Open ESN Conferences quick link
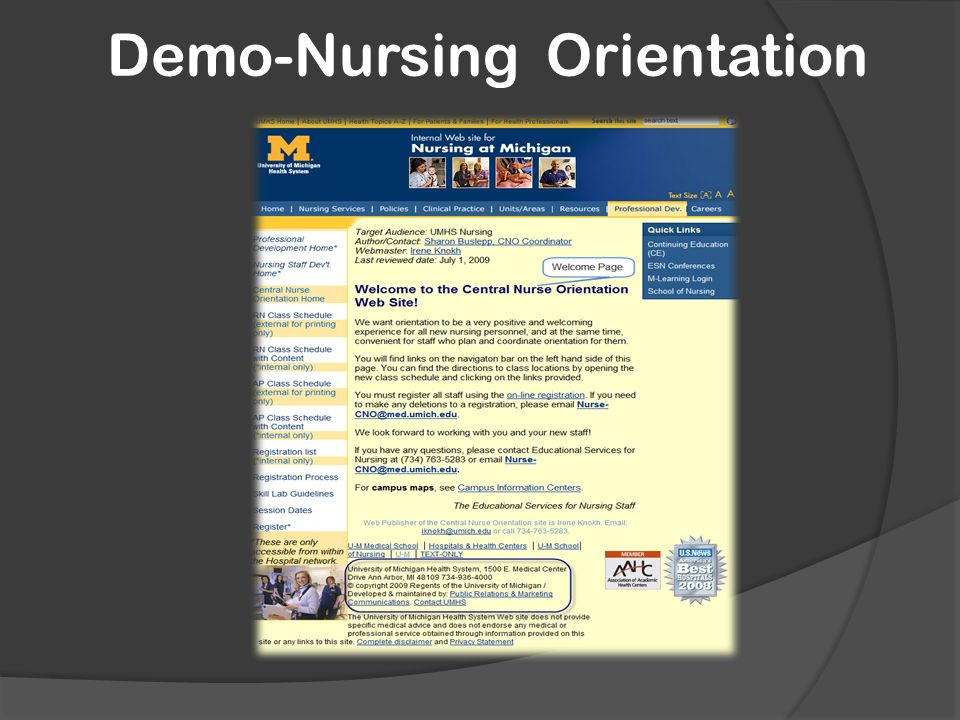The image size is (960, 720). click(x=681, y=266)
